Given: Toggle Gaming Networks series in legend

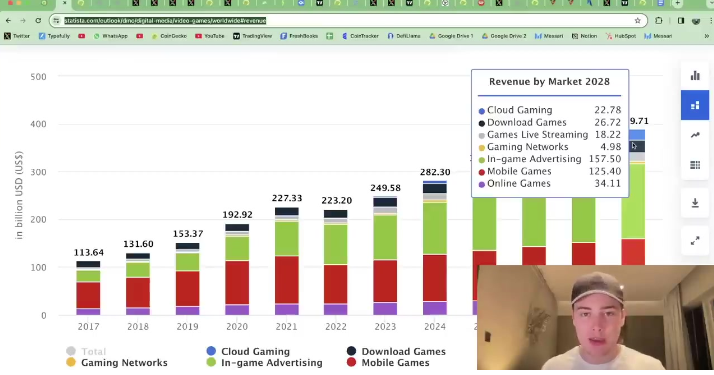Looking at the screenshot, I should click(x=117, y=363).
